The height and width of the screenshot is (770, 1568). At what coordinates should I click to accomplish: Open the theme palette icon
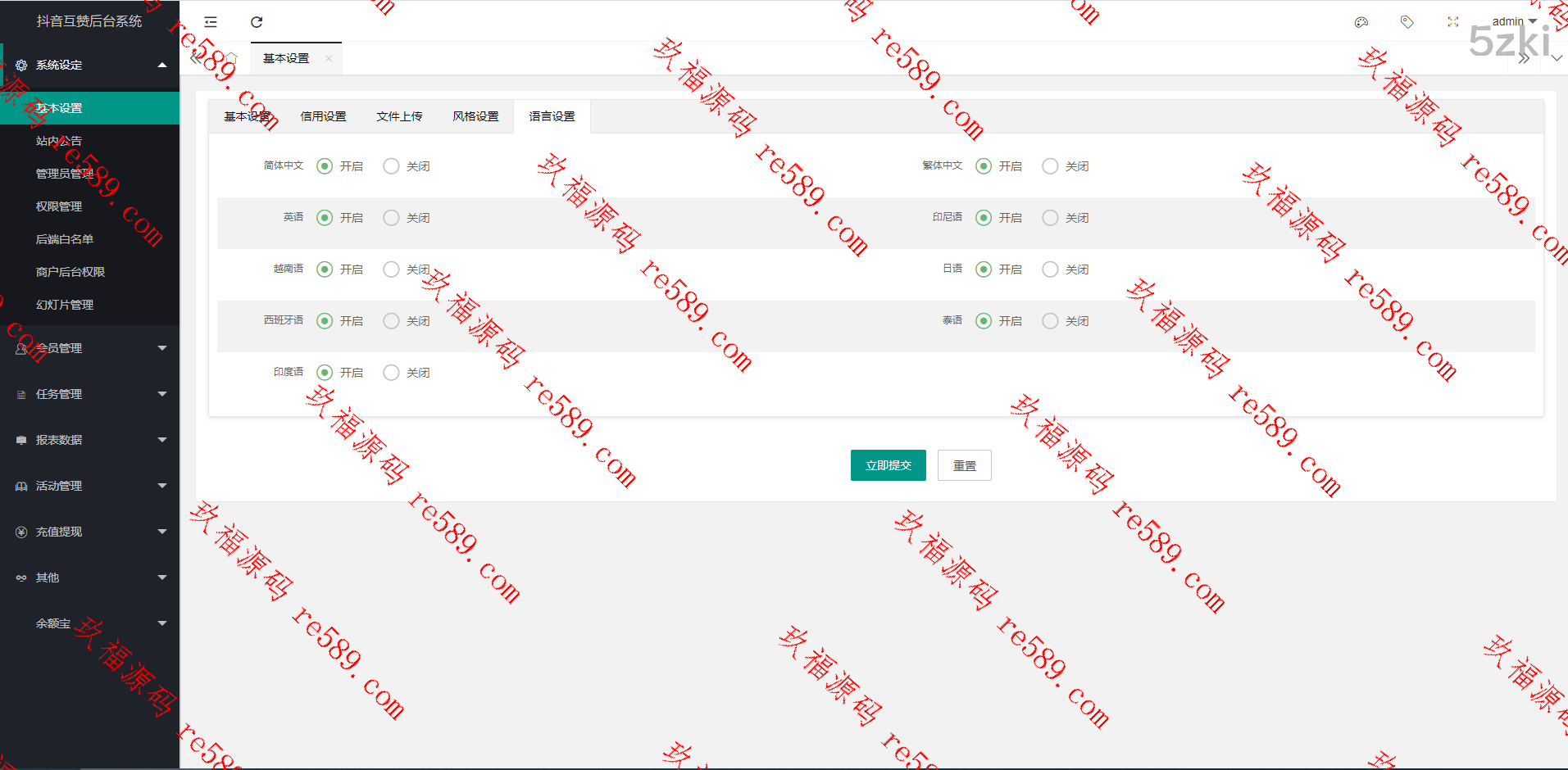[1361, 22]
